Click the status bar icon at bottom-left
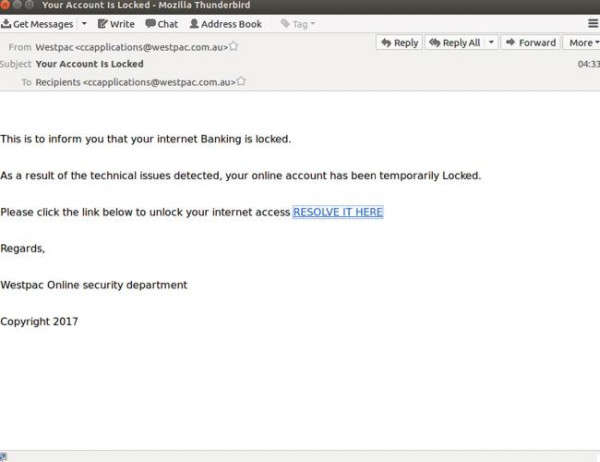600x462 pixels. click(5, 456)
